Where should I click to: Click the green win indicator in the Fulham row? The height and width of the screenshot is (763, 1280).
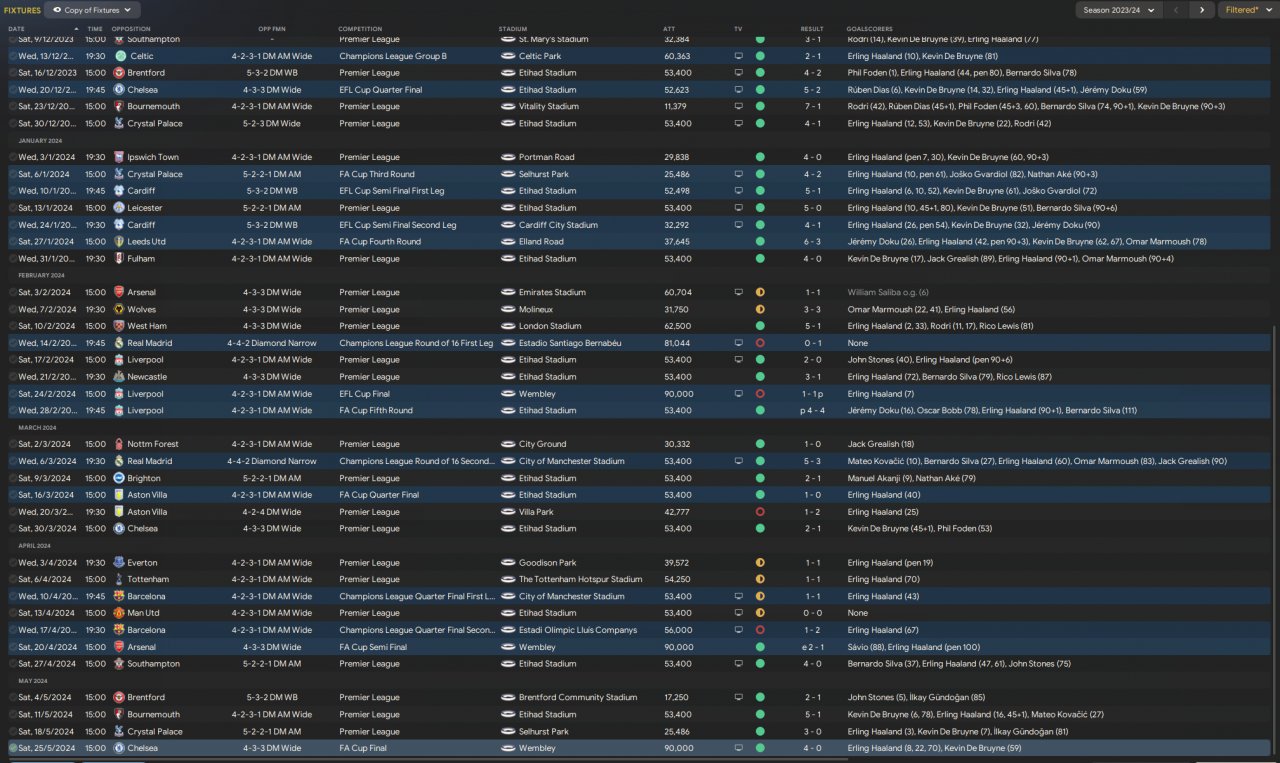760,259
